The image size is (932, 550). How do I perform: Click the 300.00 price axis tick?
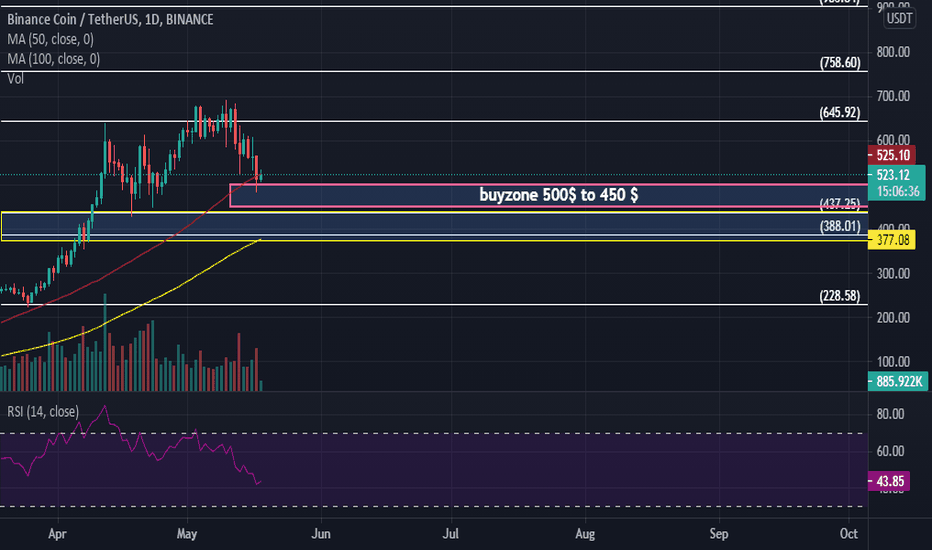coord(893,274)
